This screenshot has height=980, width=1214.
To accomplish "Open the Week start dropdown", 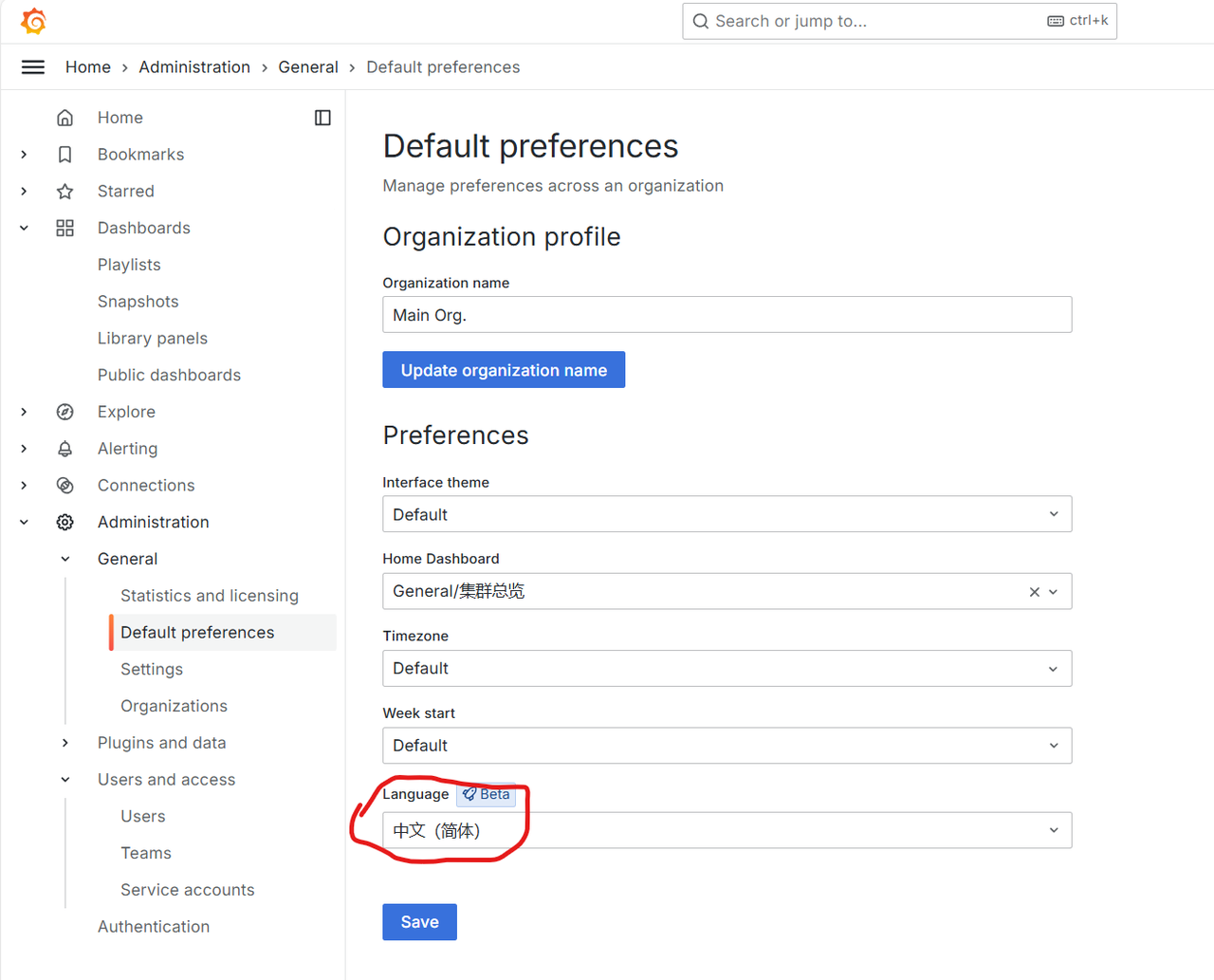I will tap(727, 746).
